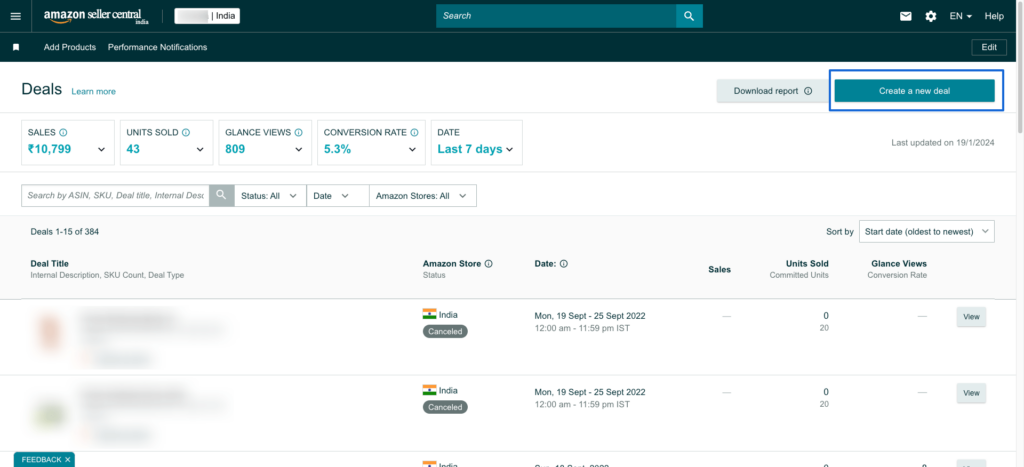Image resolution: width=1024 pixels, height=467 pixels.
Task: Open the Date filter dropdown
Action: click(x=338, y=195)
